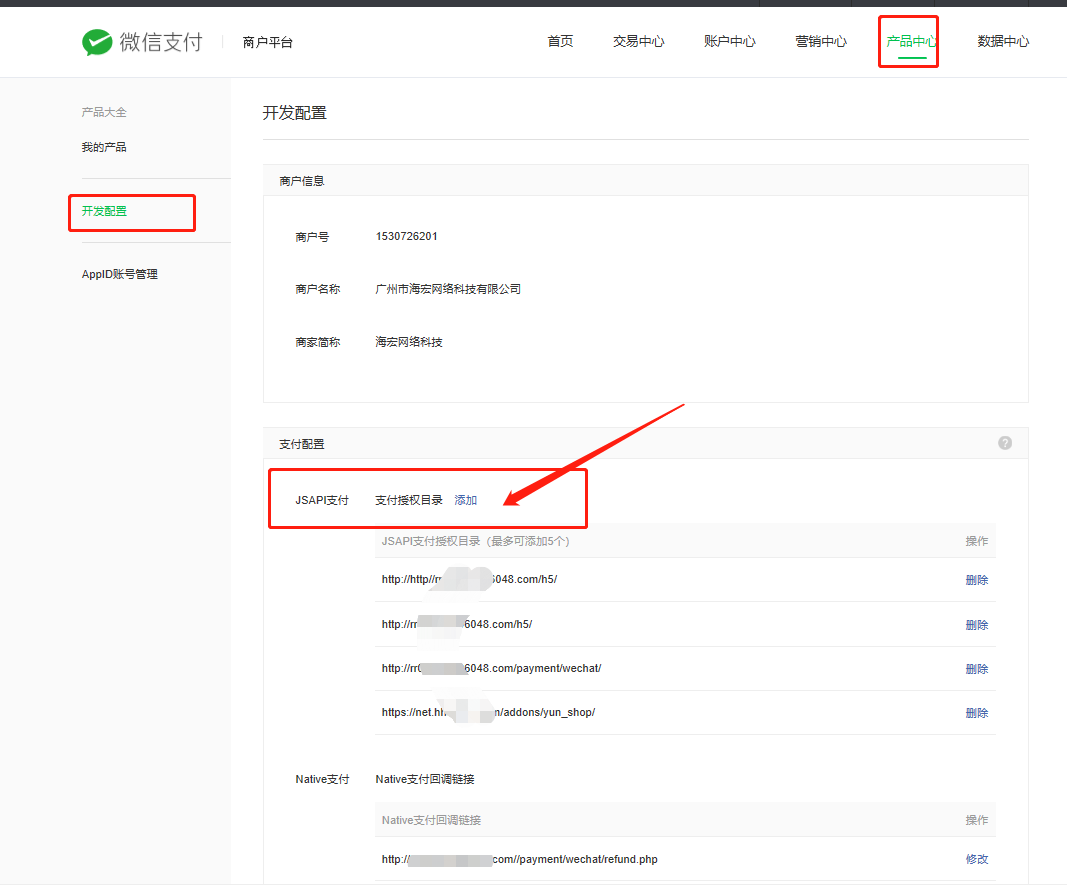Screen dimensions: 1067x889
Task: Select the 产品中心 tab
Action: click(912, 42)
